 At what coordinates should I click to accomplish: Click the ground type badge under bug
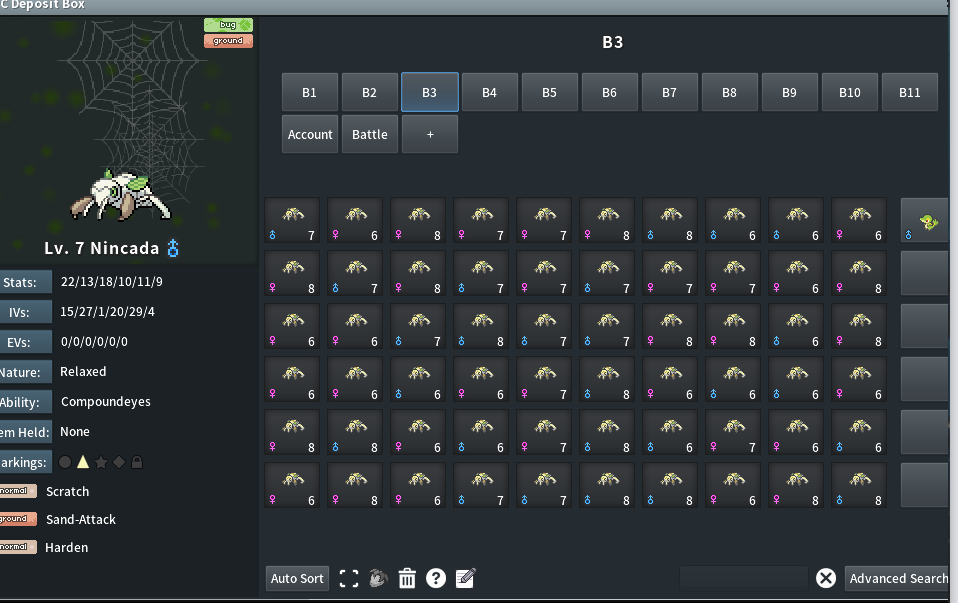pos(228,41)
